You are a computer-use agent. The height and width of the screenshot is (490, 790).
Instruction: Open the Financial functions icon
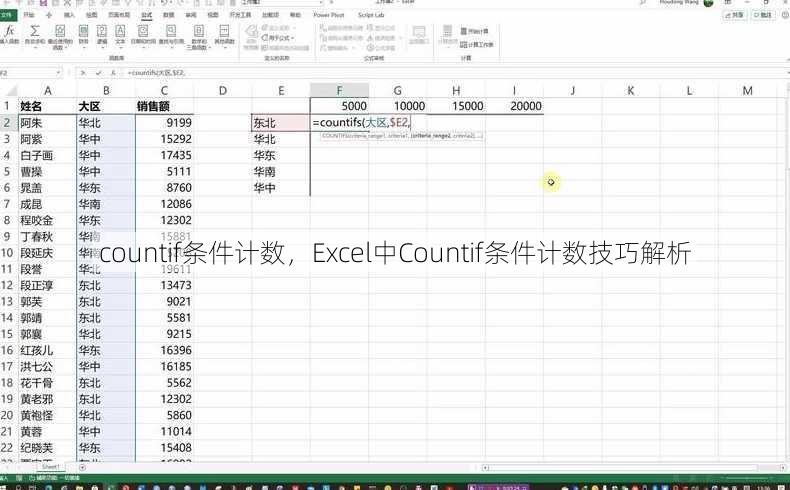[x=84, y=33]
